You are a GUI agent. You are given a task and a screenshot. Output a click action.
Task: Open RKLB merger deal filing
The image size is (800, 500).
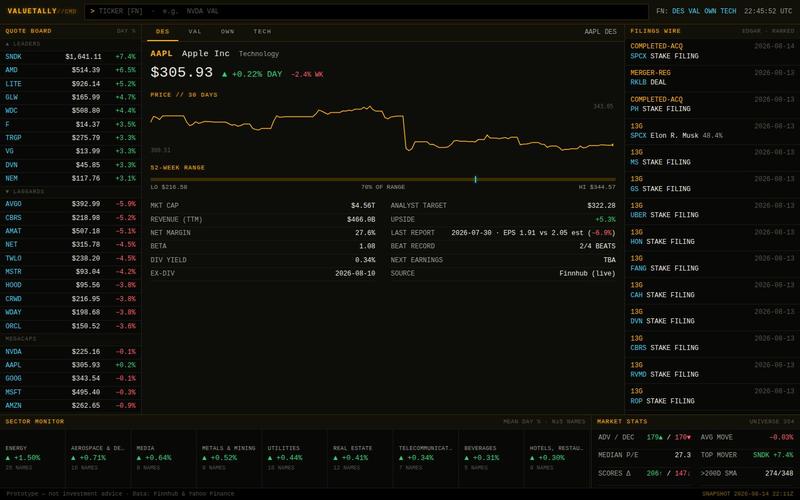tap(712, 78)
